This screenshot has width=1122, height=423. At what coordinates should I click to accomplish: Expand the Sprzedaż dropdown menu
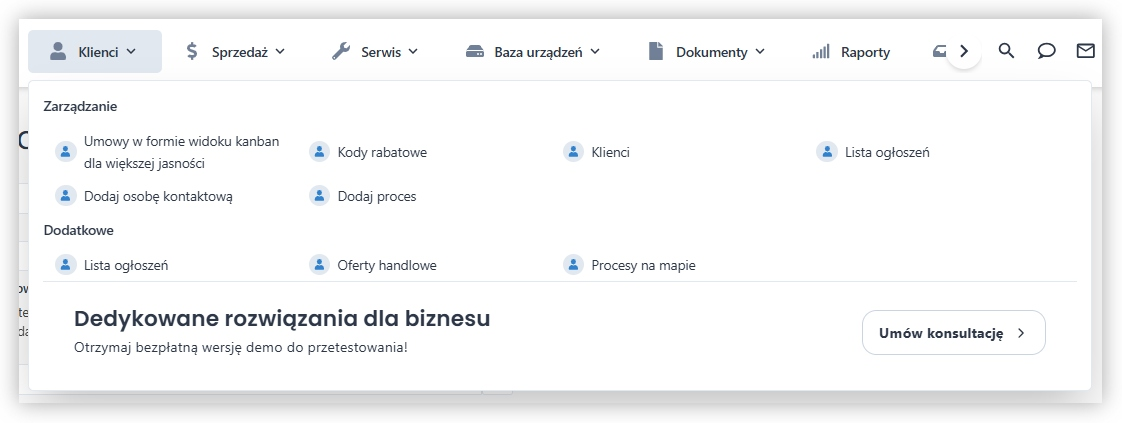coord(235,52)
